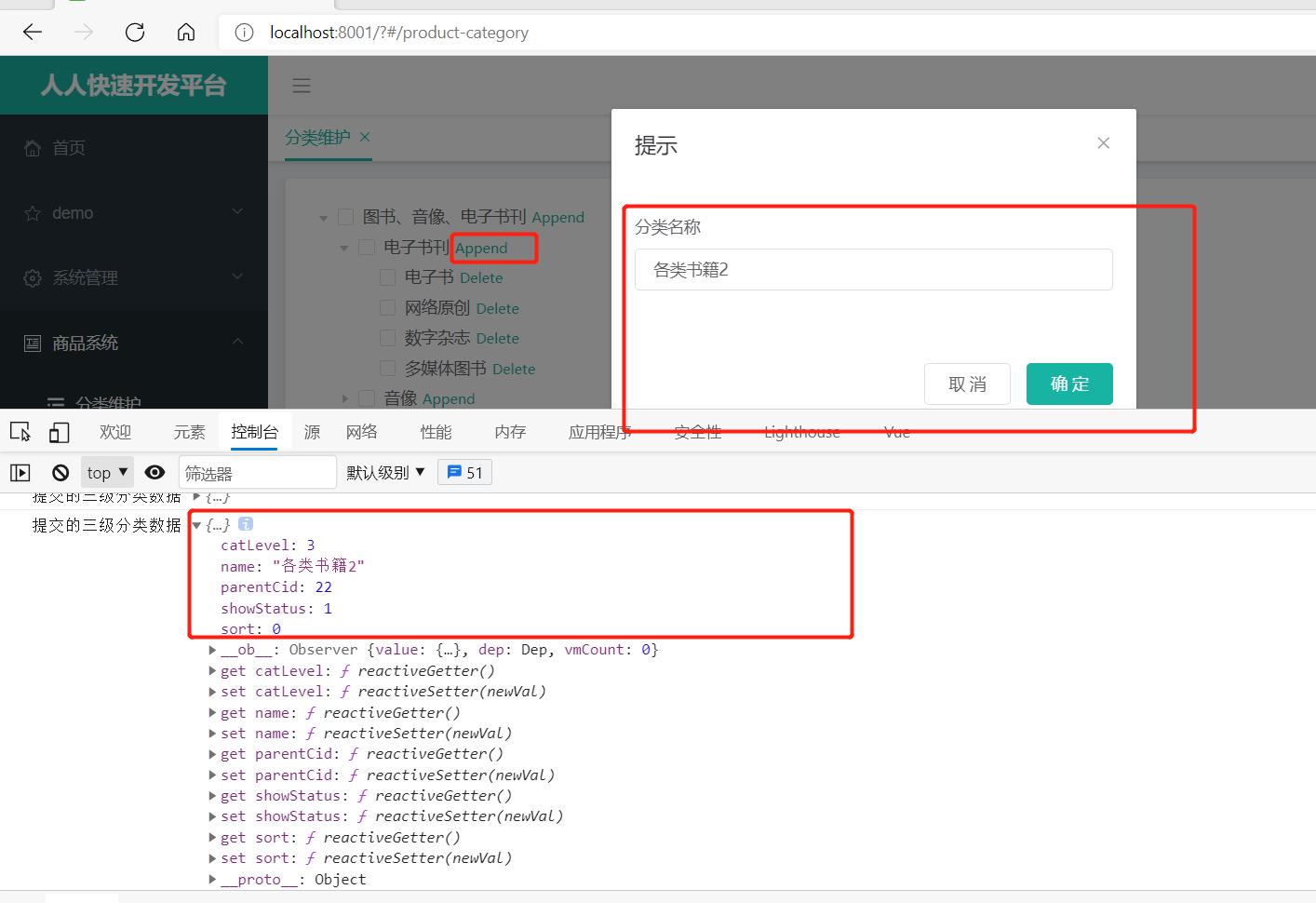Image resolution: width=1316 pixels, height=903 pixels.
Task: Expand the get showStatus reactiveGetter entry
Action: coord(213,796)
